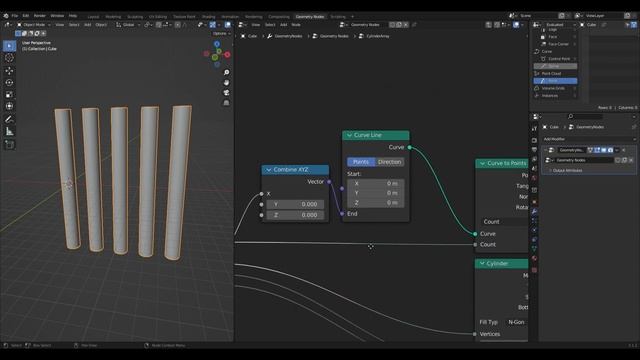Open the File menu

pyautogui.click(x=15, y=16)
